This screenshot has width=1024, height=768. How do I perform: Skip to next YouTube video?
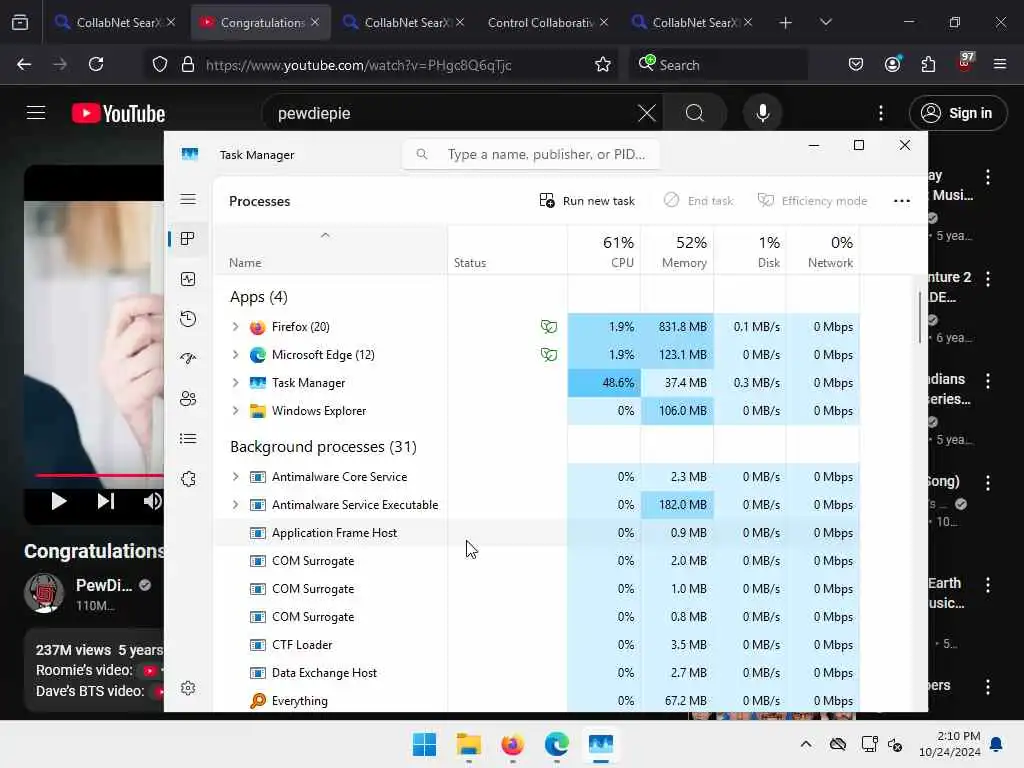pos(106,501)
